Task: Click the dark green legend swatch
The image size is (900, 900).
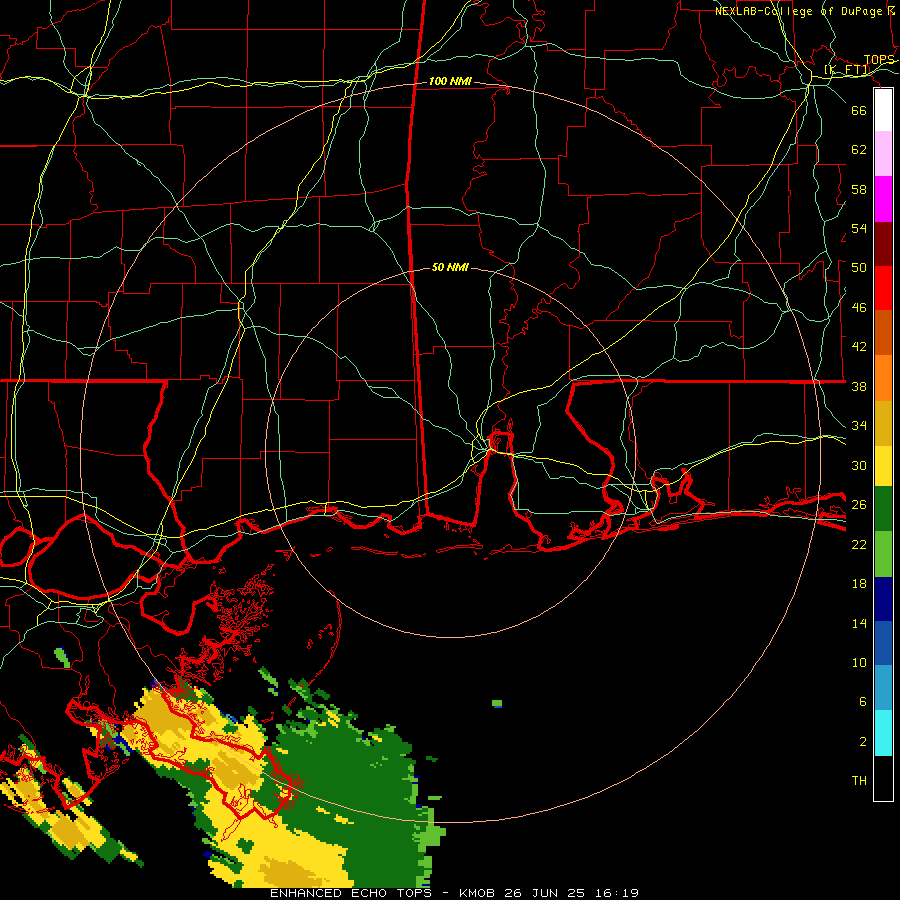Action: coord(883,509)
